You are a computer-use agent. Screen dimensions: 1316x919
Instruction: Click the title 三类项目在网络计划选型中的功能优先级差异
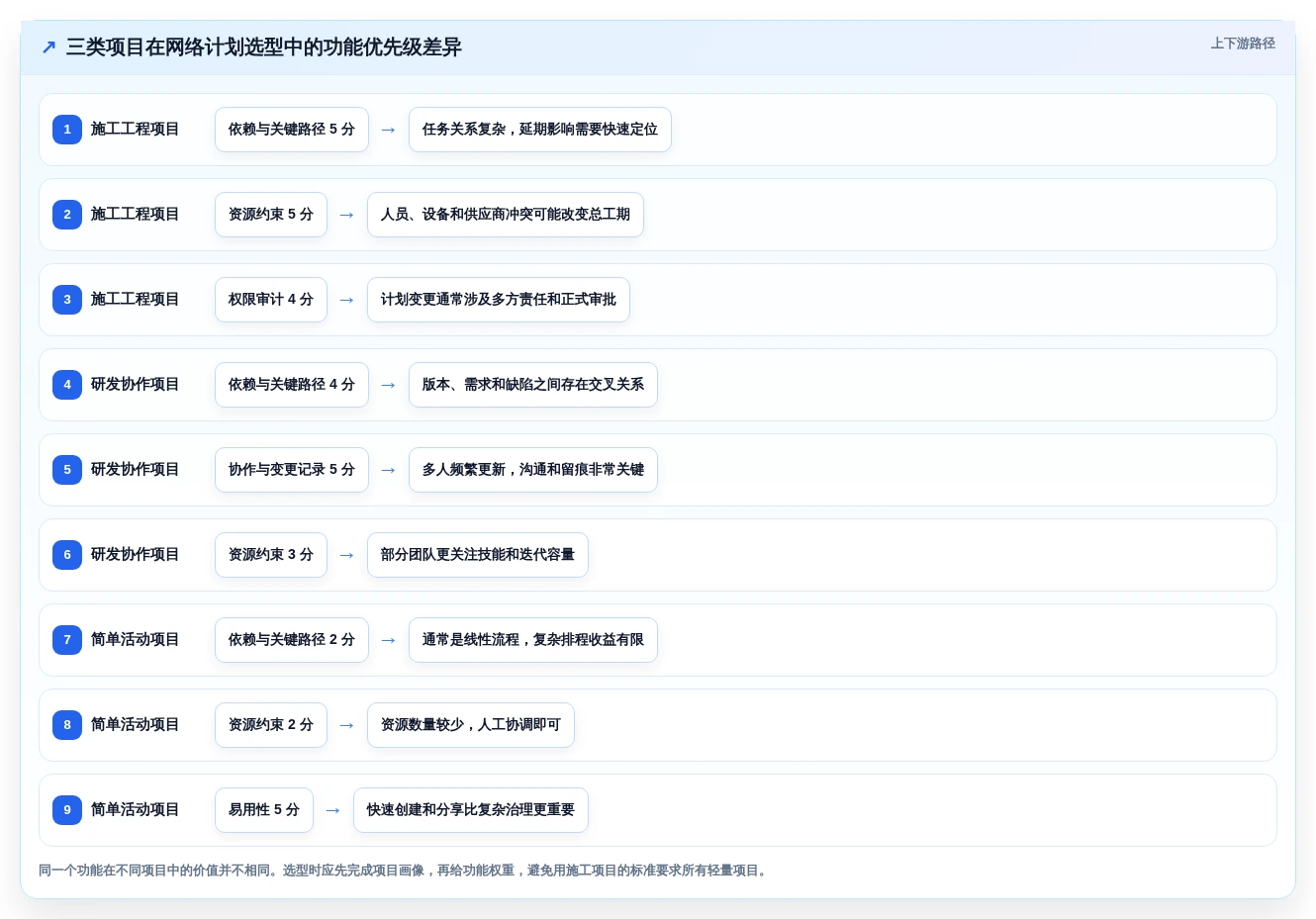click(264, 47)
